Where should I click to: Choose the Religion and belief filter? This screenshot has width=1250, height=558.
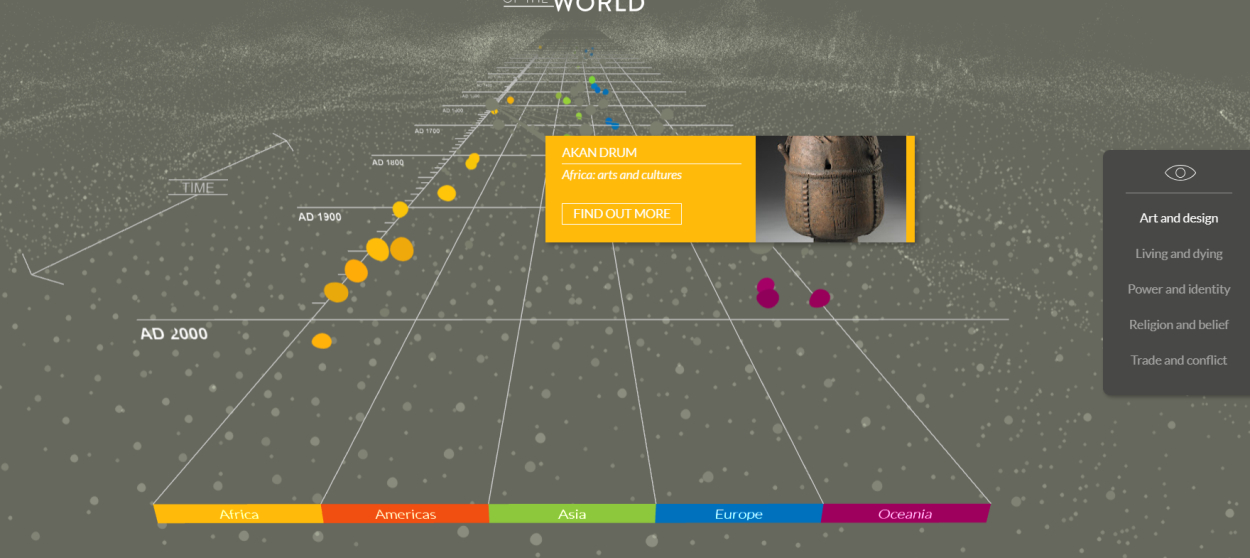tap(1178, 325)
